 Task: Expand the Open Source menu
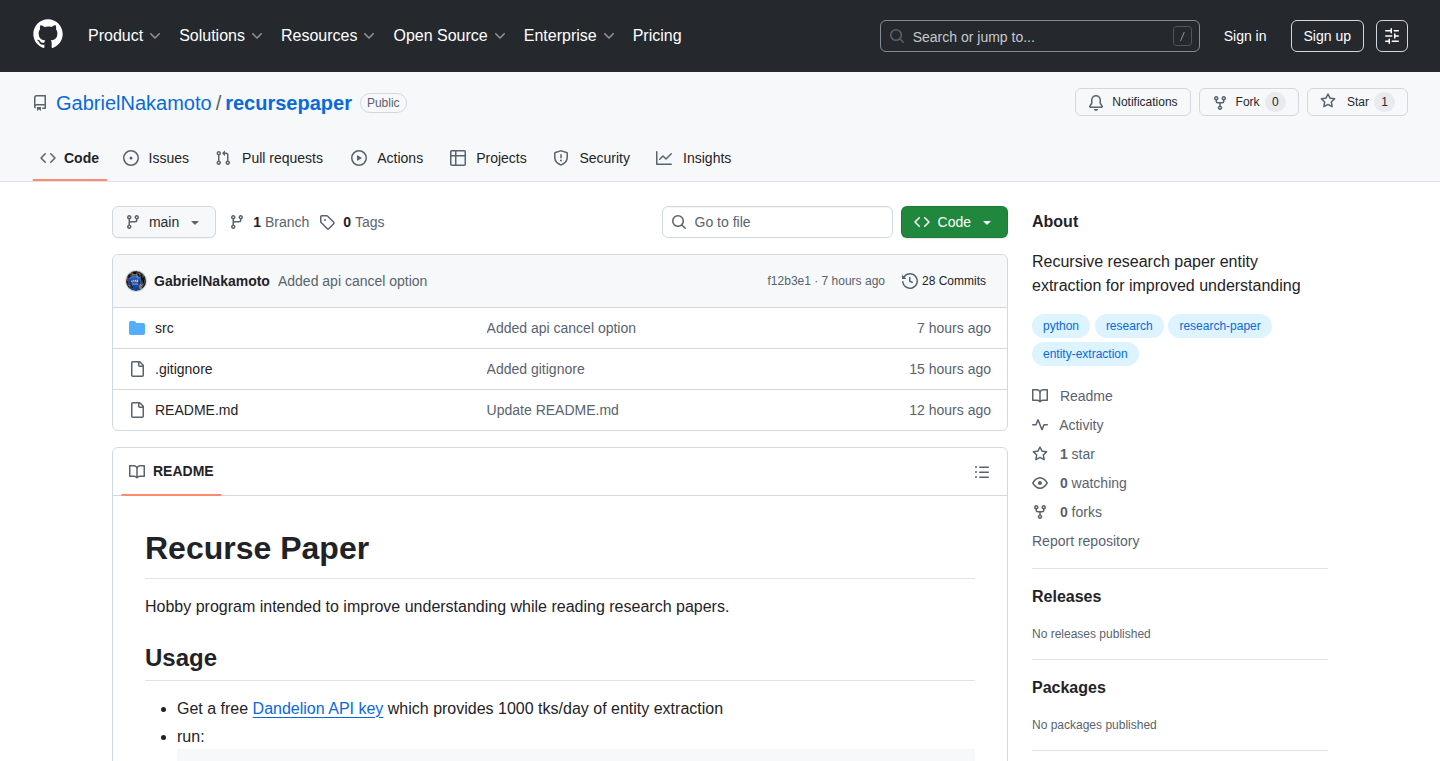tap(449, 35)
